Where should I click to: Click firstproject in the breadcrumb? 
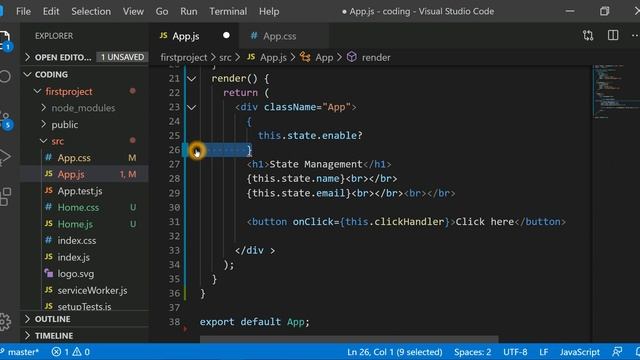[184, 58]
